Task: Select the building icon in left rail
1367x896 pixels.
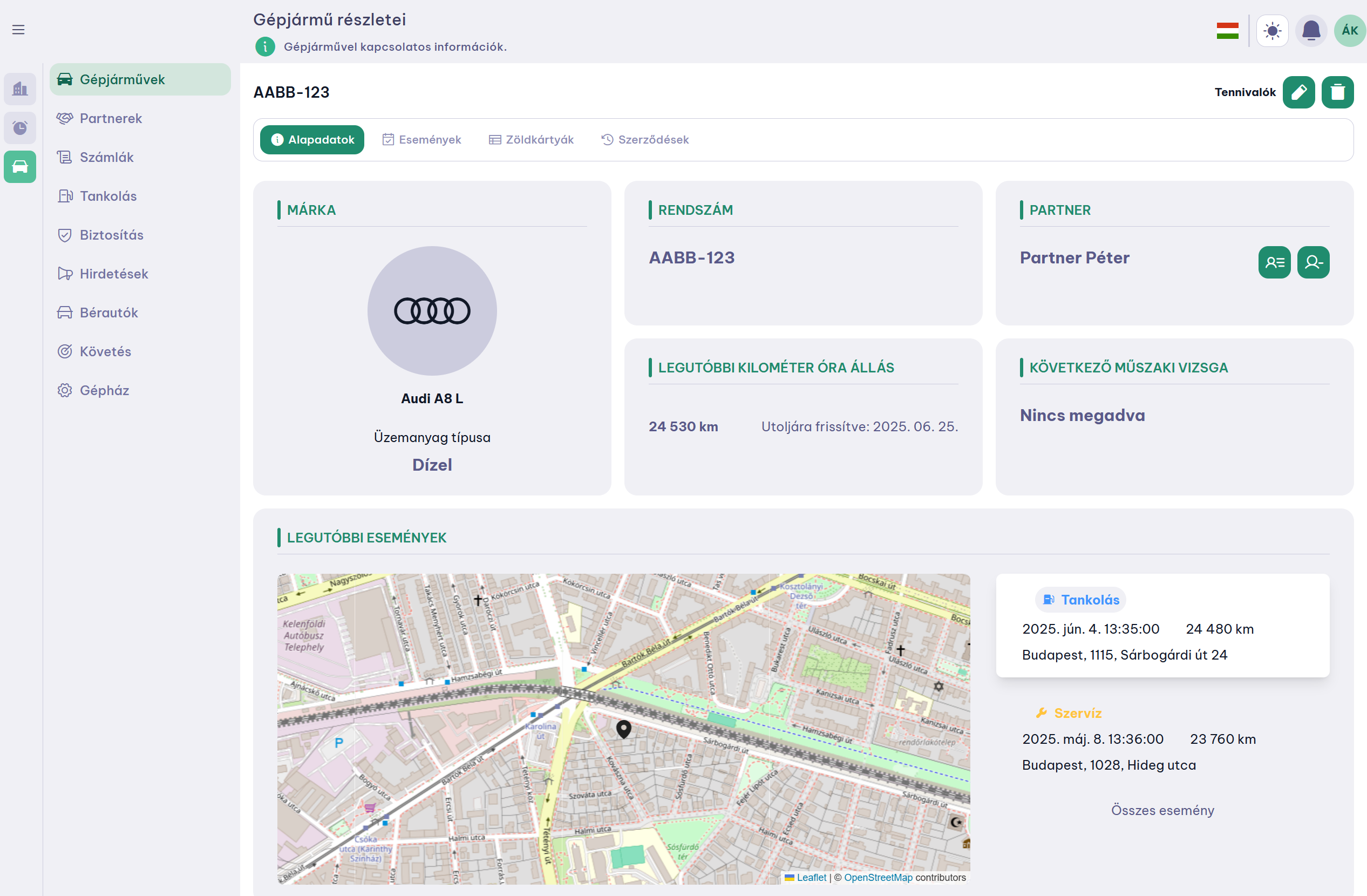Action: (x=20, y=89)
